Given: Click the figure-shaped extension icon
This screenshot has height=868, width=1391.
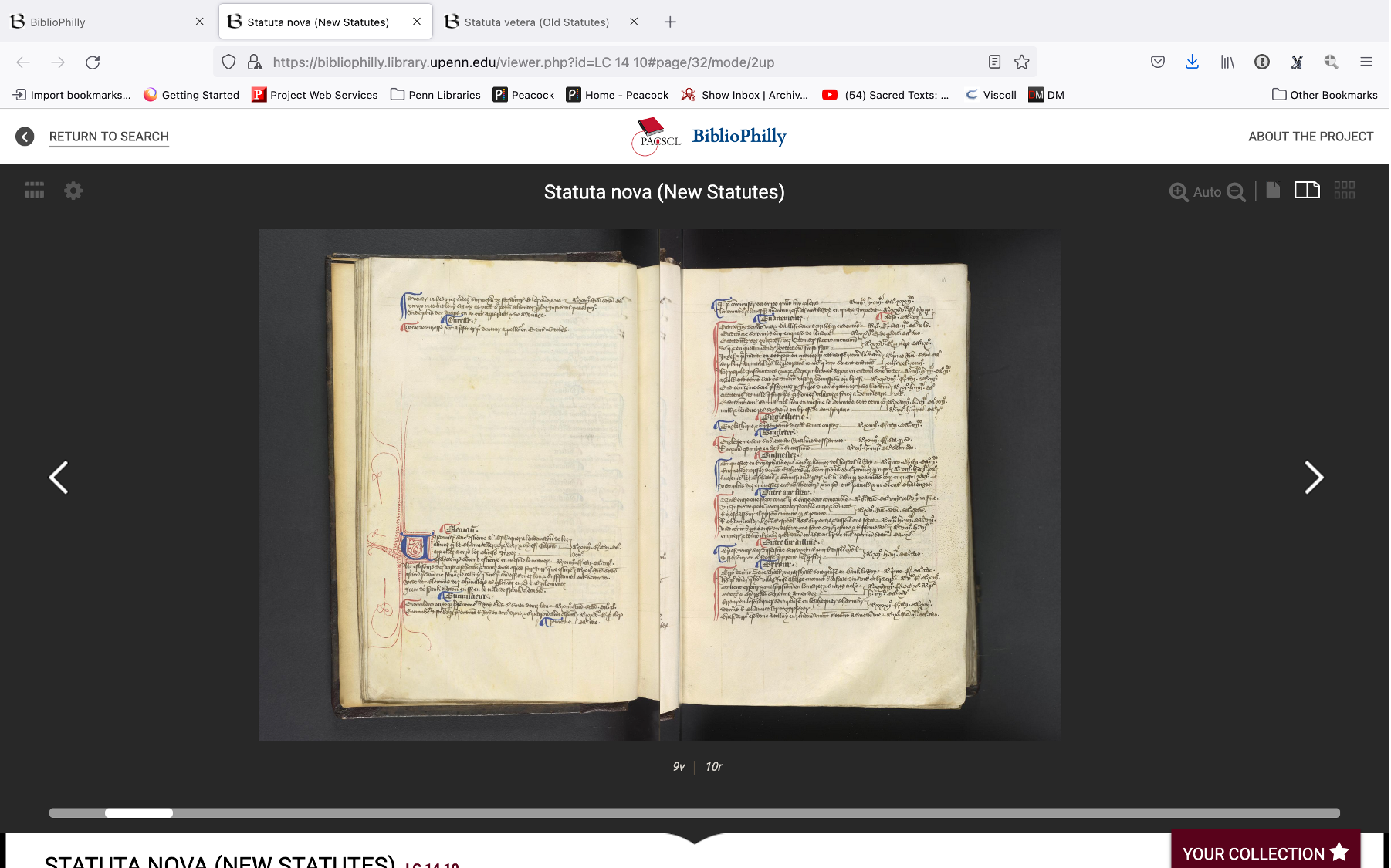Looking at the screenshot, I should click(1297, 62).
